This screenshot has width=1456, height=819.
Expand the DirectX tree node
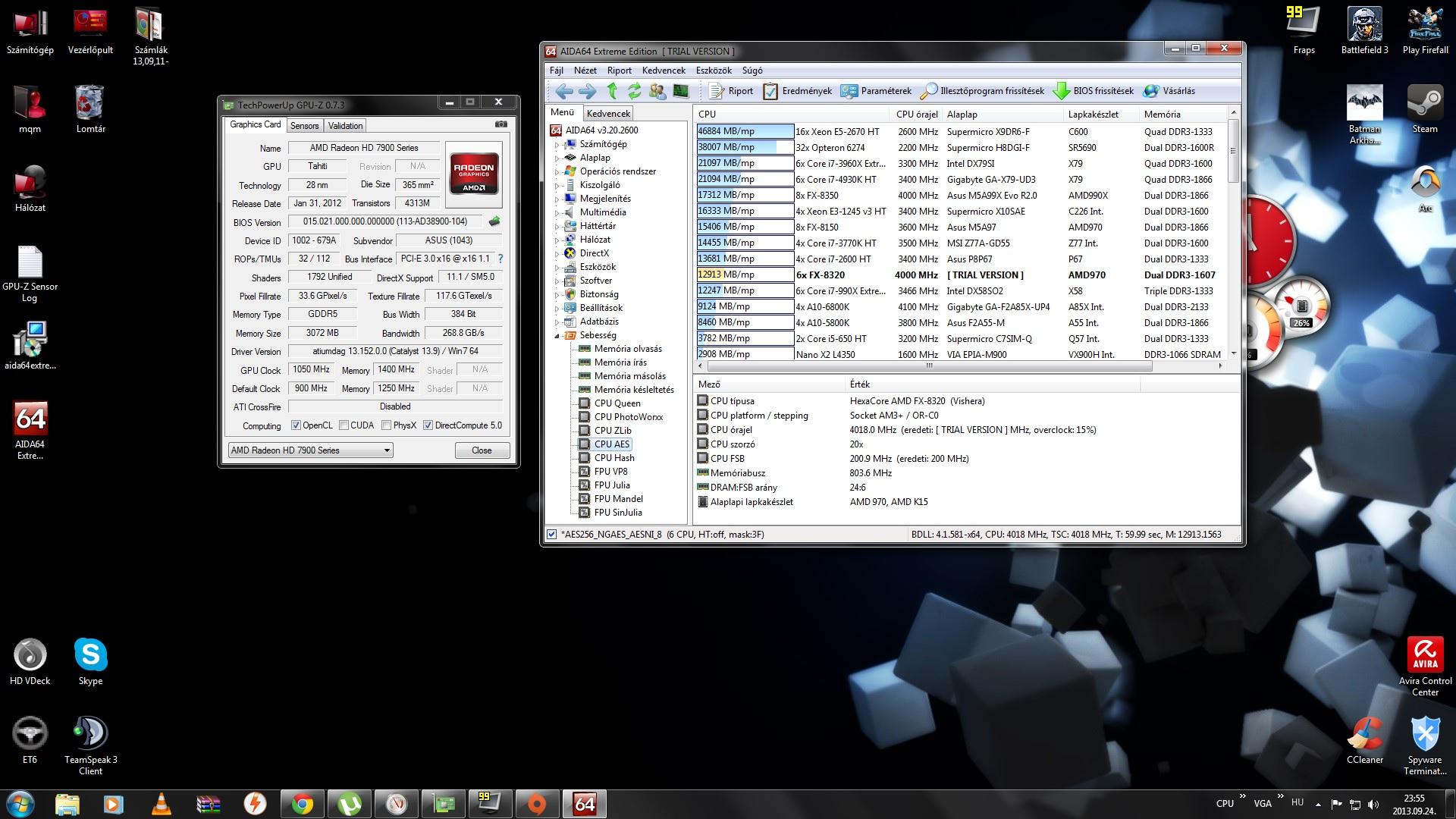click(x=556, y=253)
